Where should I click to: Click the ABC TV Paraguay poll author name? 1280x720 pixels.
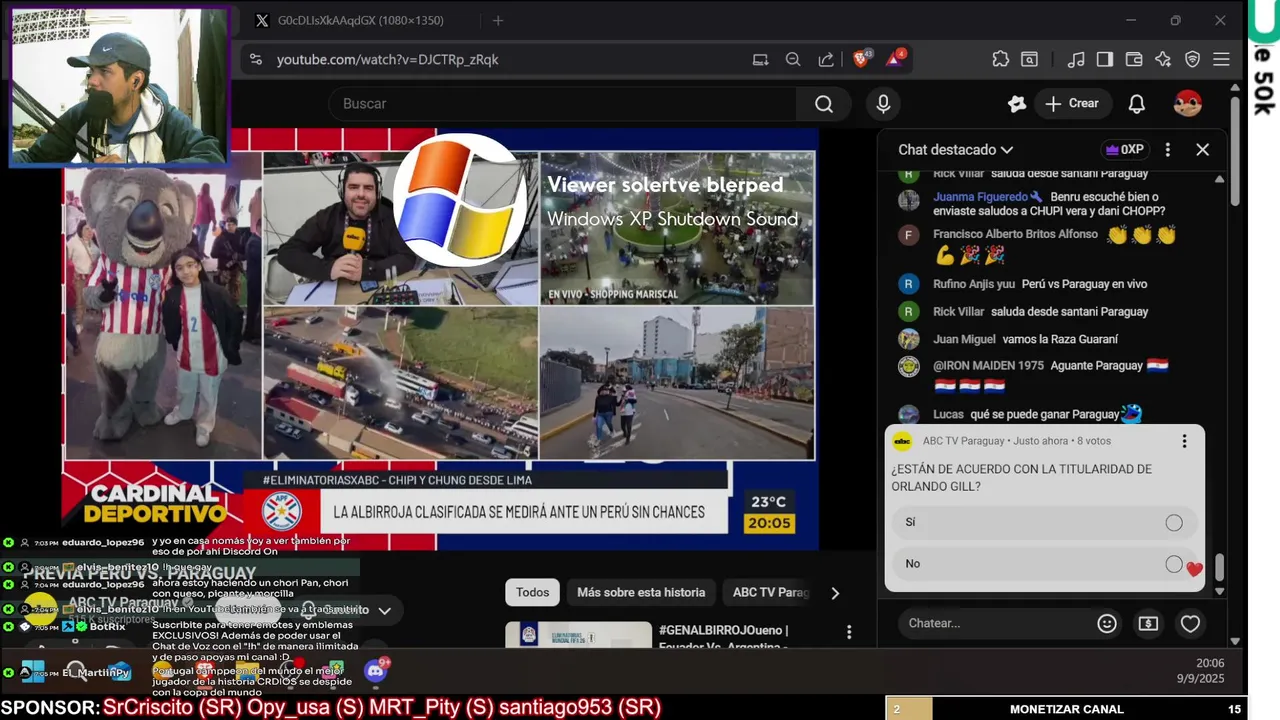tap(963, 441)
